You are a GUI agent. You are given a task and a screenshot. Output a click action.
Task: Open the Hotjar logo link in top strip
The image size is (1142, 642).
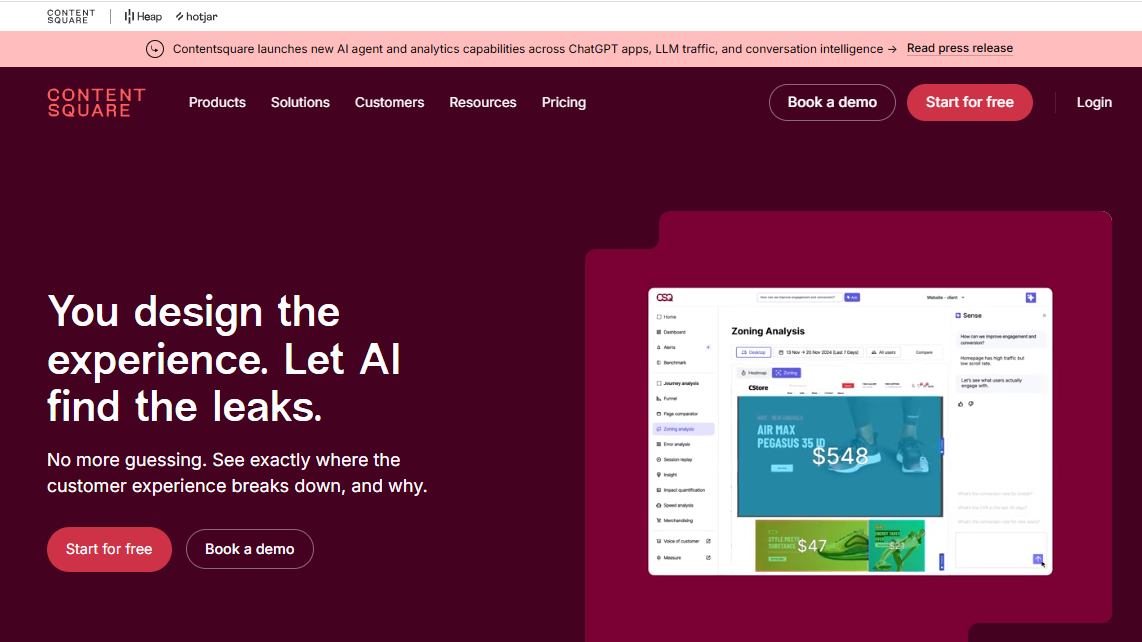tap(197, 16)
